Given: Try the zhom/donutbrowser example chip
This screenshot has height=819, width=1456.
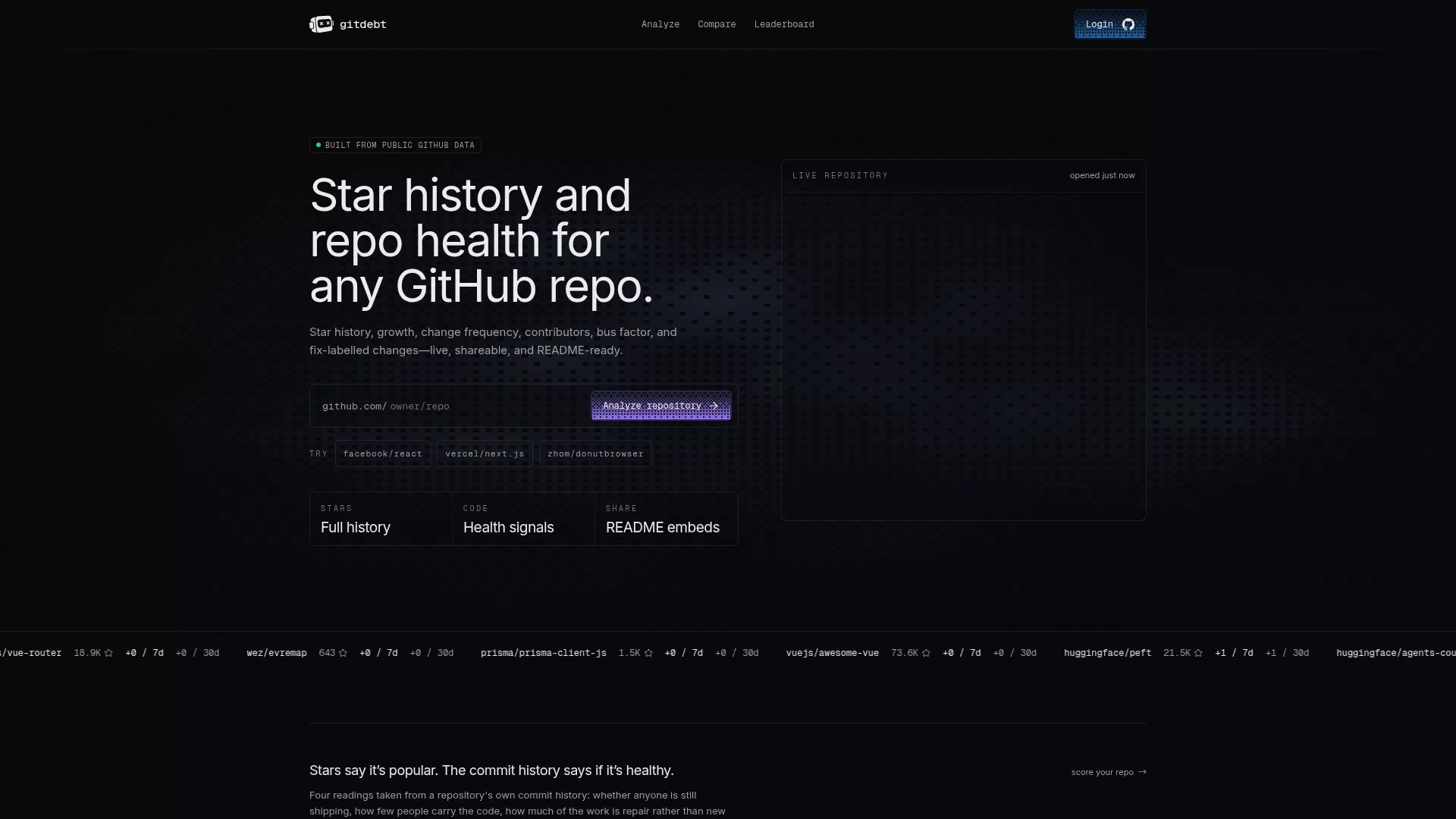Looking at the screenshot, I should pyautogui.click(x=595, y=453).
